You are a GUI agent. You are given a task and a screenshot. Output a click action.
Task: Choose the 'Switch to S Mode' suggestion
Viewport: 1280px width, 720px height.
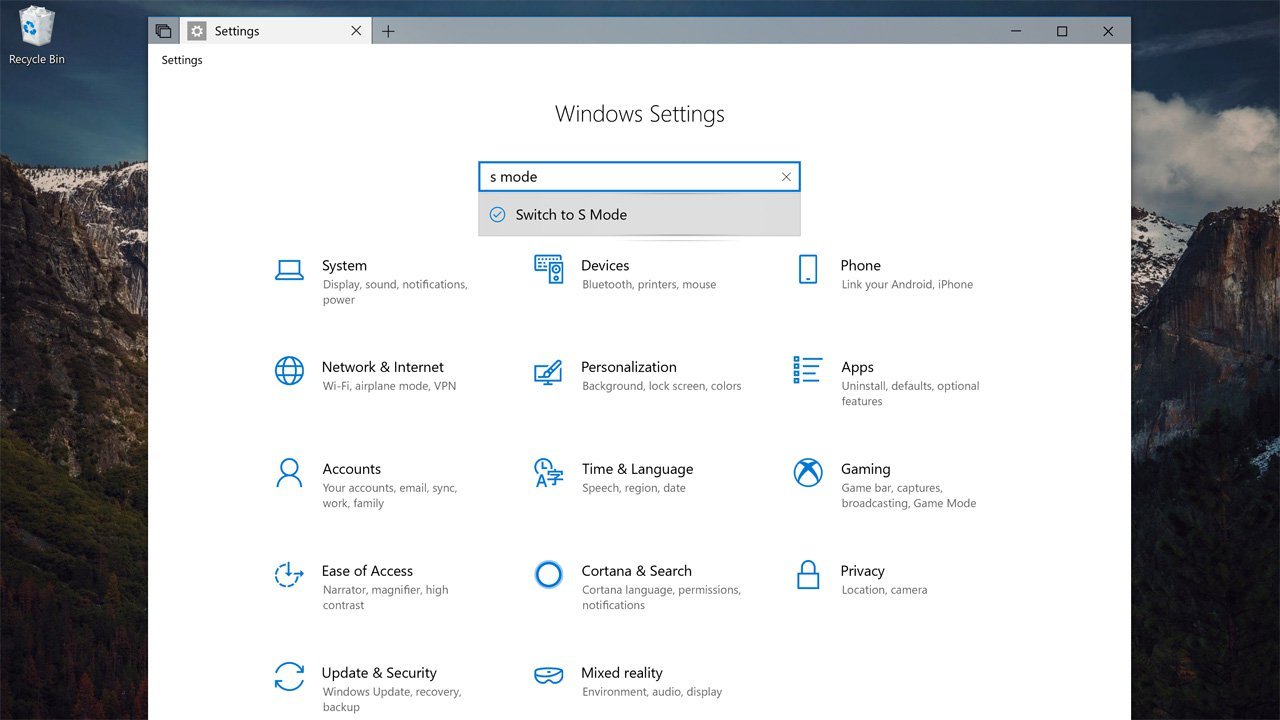[640, 214]
